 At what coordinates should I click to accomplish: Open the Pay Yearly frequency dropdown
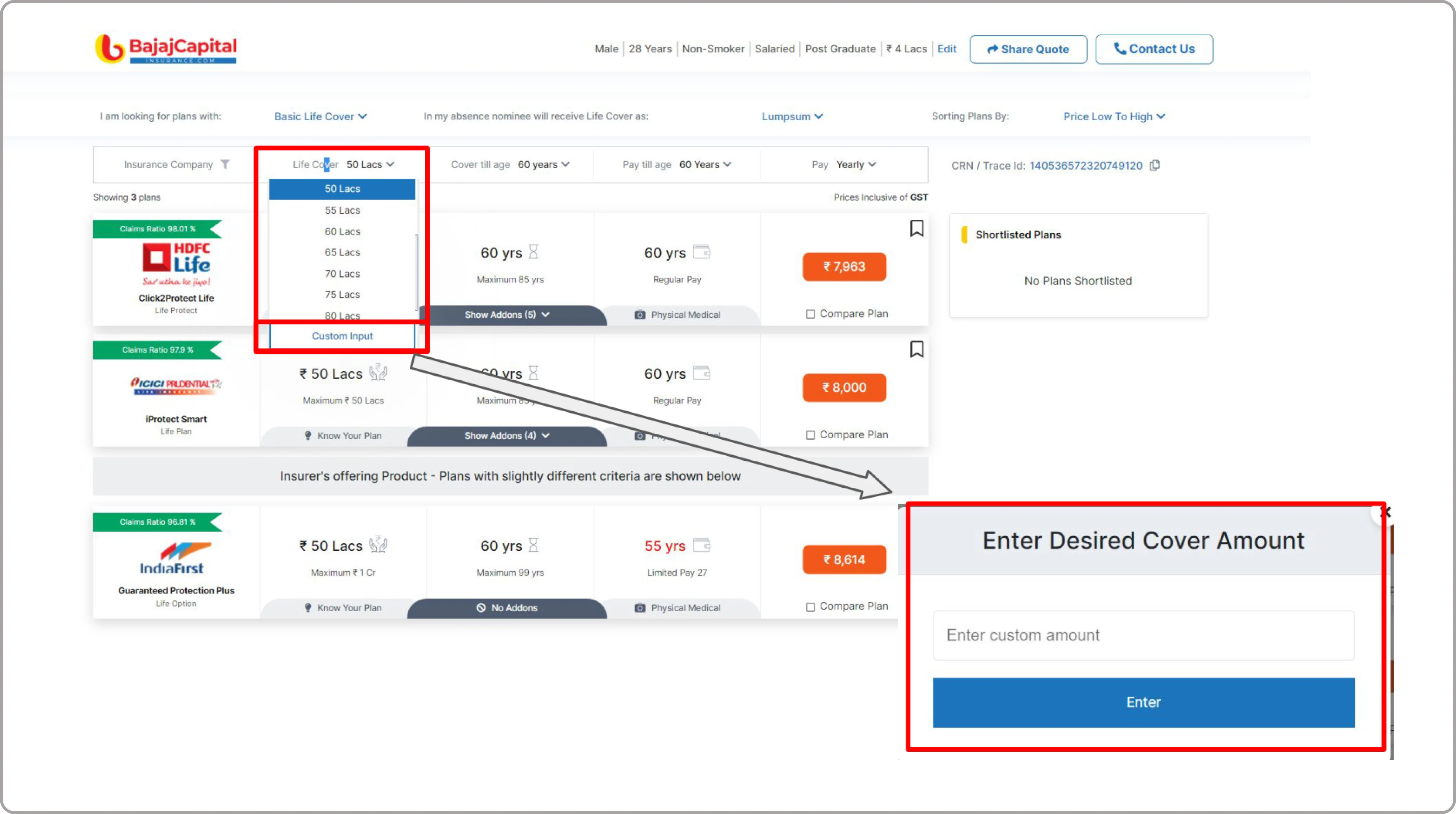coord(856,164)
